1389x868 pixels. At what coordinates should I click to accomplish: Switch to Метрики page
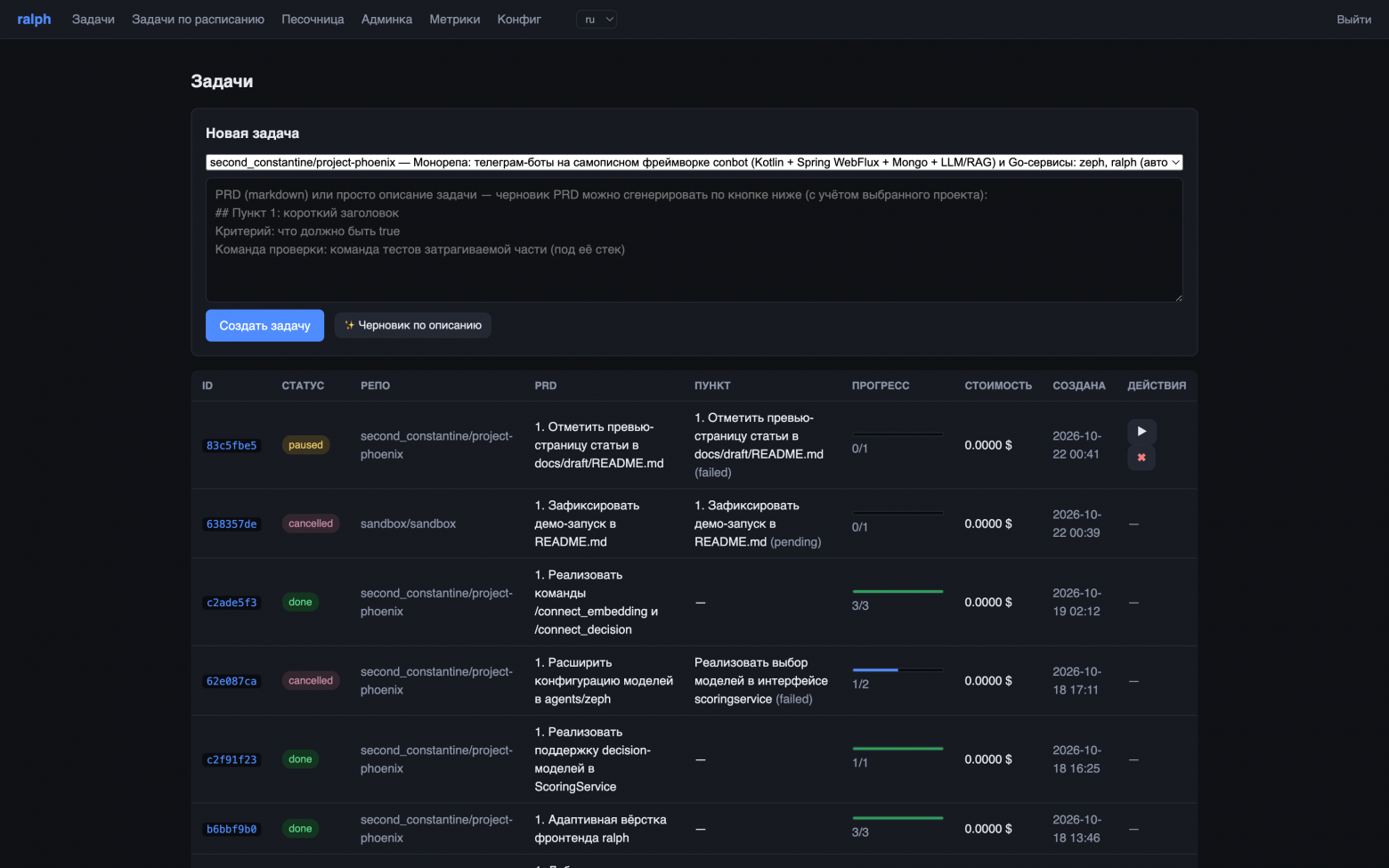pyautogui.click(x=455, y=20)
